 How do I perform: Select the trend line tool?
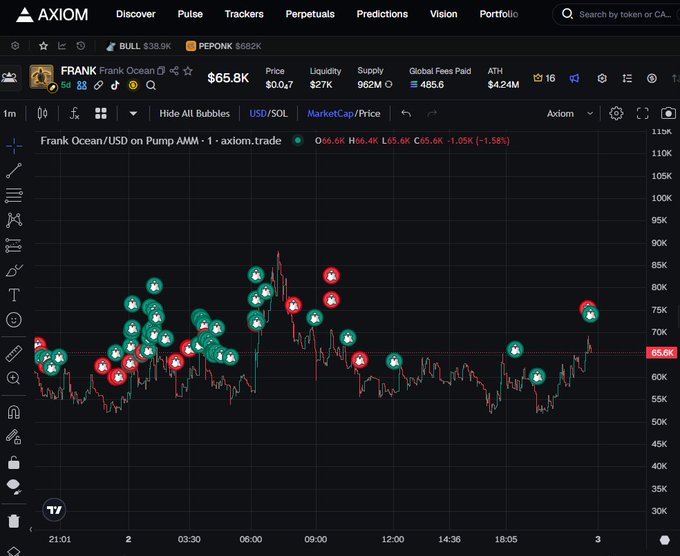[x=14, y=171]
